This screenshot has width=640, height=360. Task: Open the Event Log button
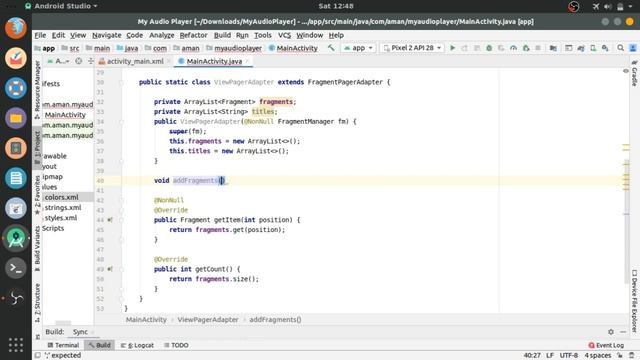click(606, 345)
